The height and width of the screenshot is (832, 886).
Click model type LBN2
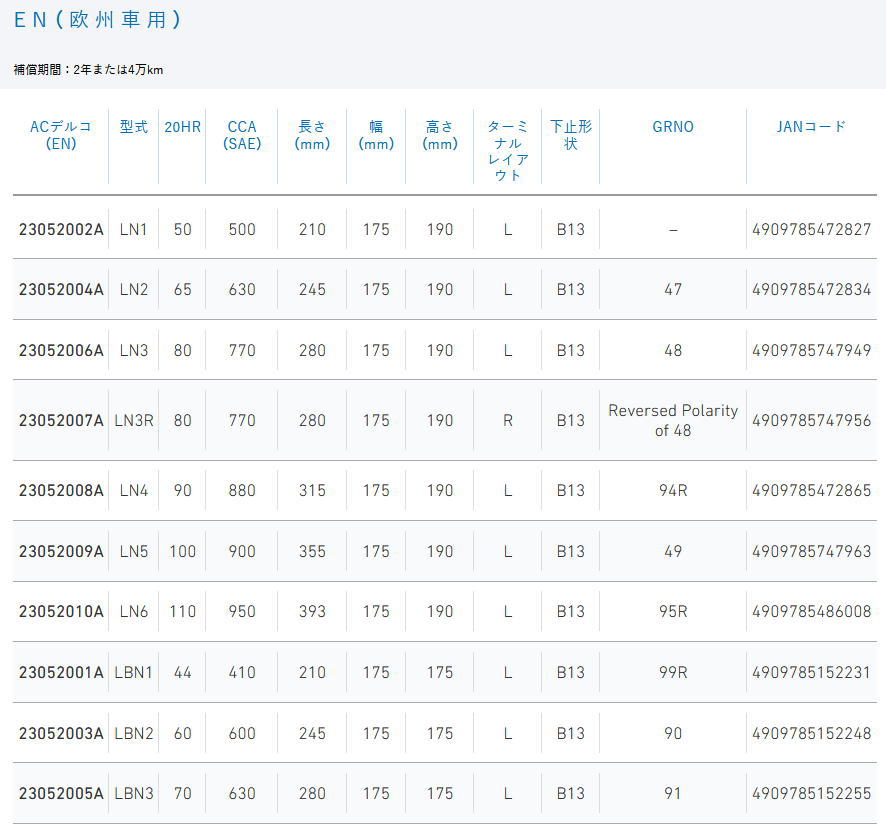(x=133, y=734)
